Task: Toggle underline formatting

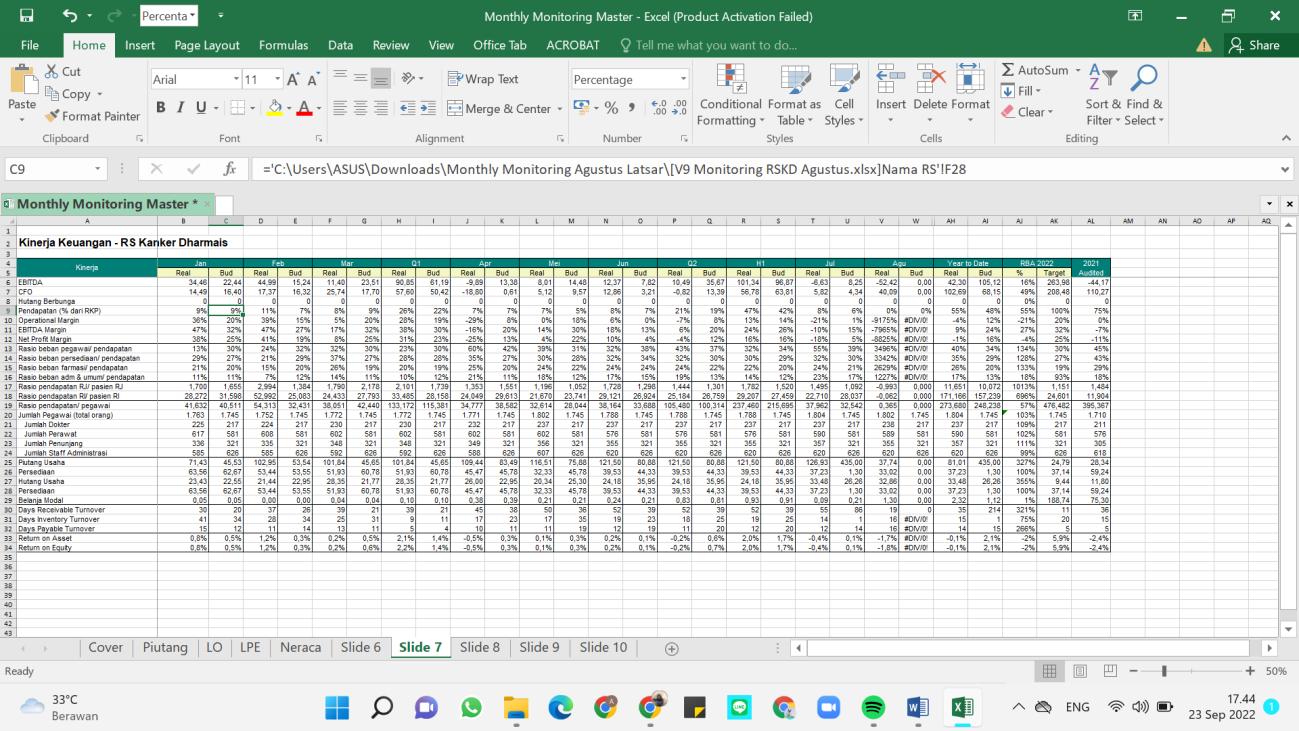Action: [201, 108]
